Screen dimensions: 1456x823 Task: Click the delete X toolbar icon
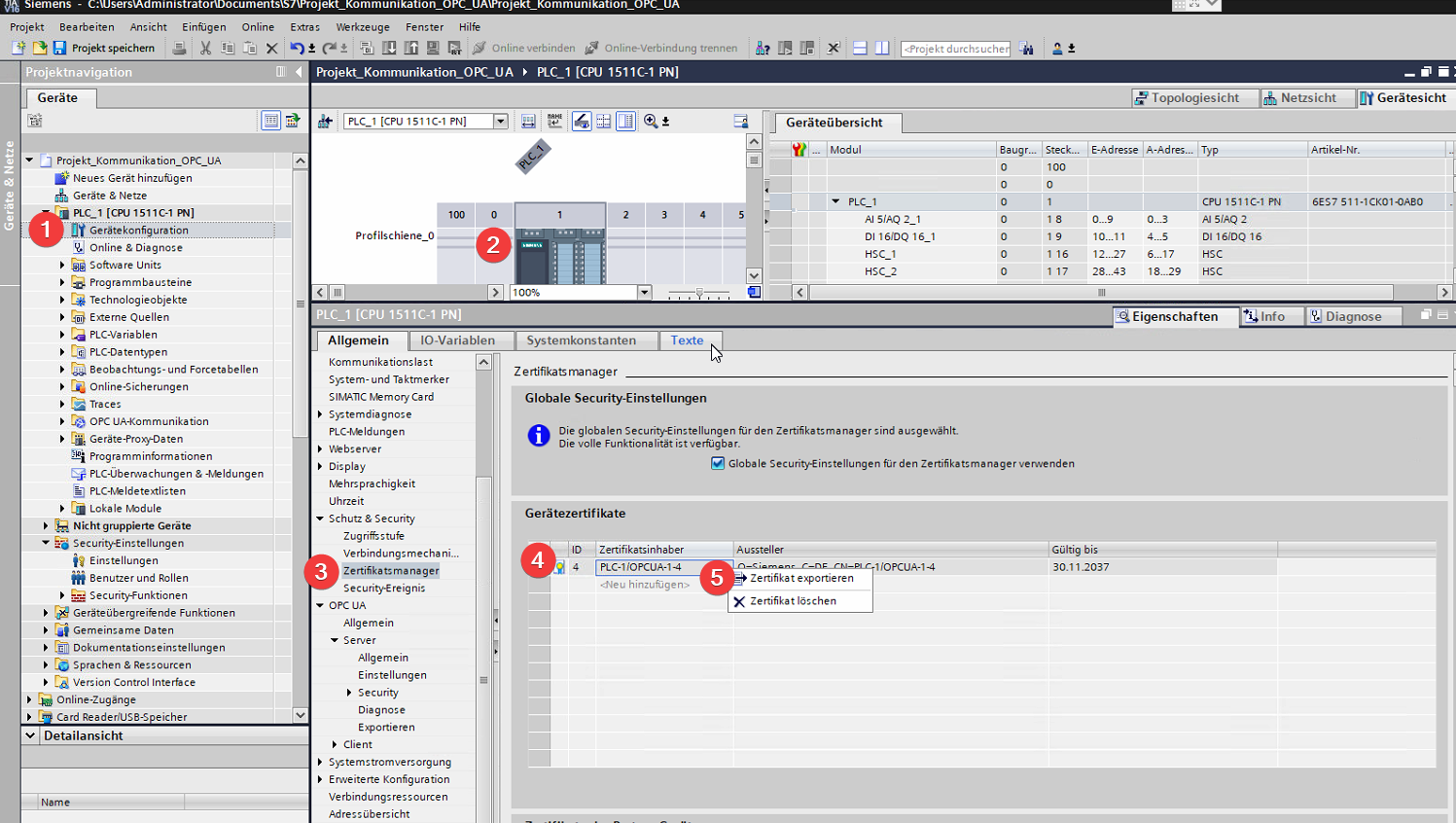coord(272,48)
